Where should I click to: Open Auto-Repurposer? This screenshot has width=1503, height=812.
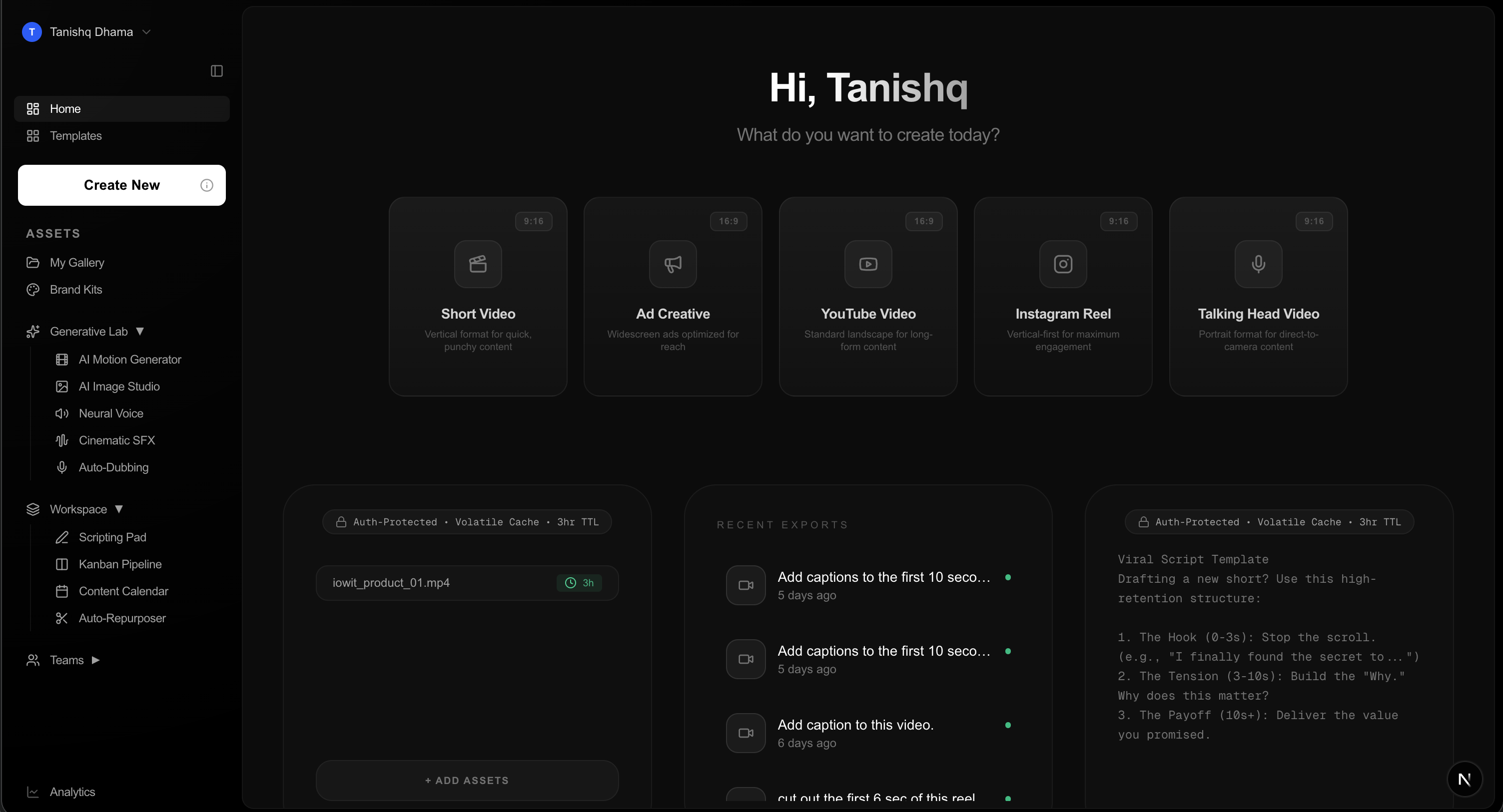pos(122,618)
